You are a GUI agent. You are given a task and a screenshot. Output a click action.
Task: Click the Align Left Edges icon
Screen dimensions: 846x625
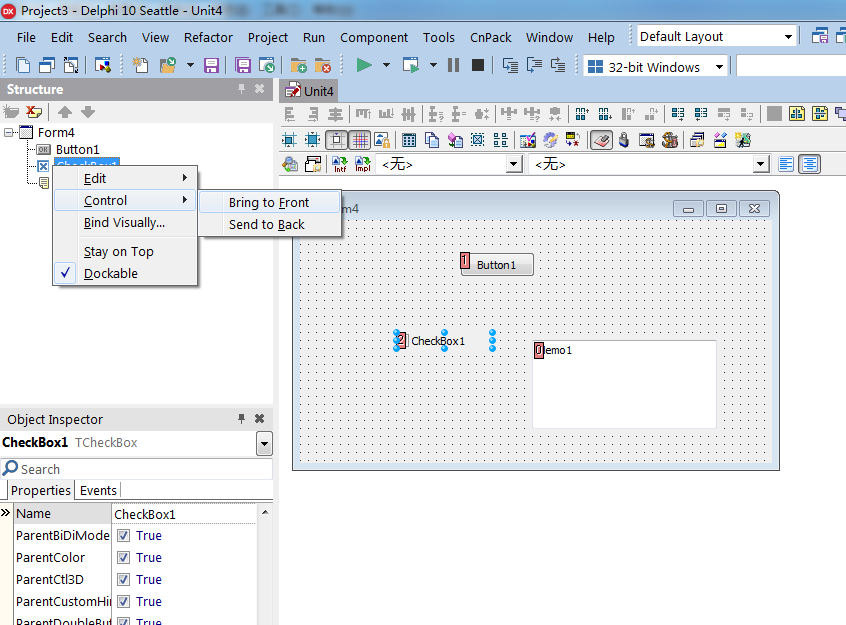coord(290,114)
